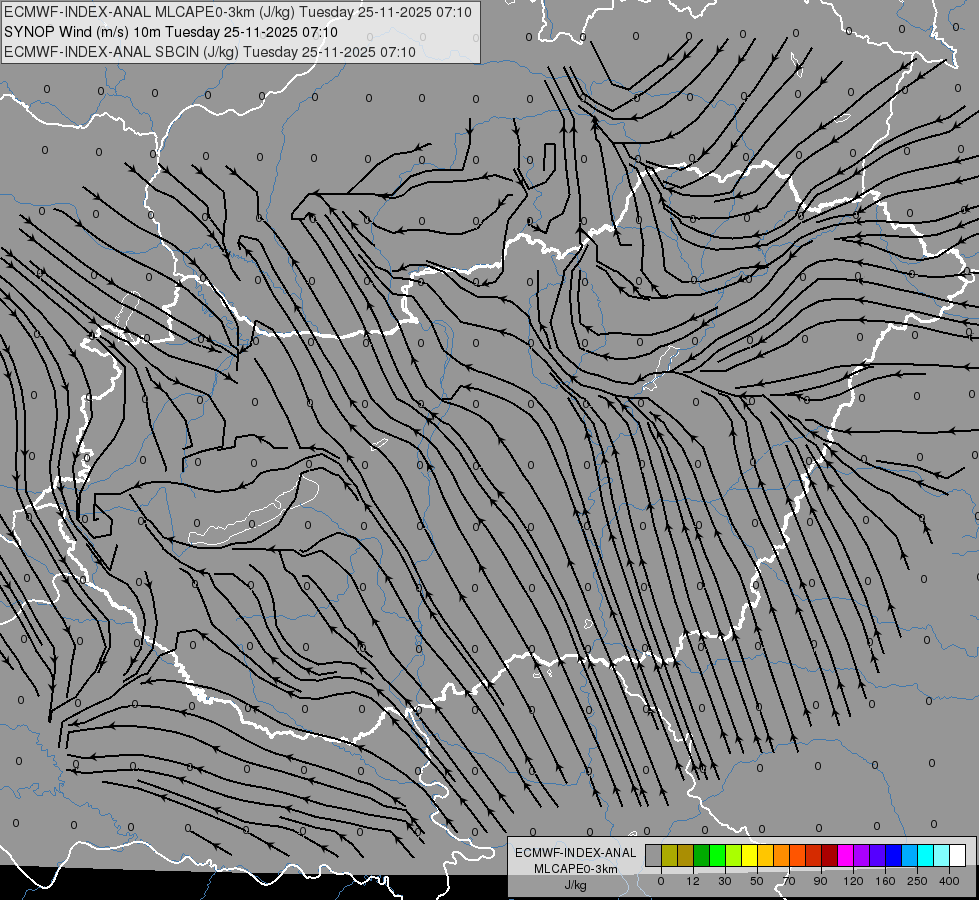This screenshot has width=979, height=900.
Task: Select the legend label 'MLCAPE0-3km'
Action: [x=575, y=869]
